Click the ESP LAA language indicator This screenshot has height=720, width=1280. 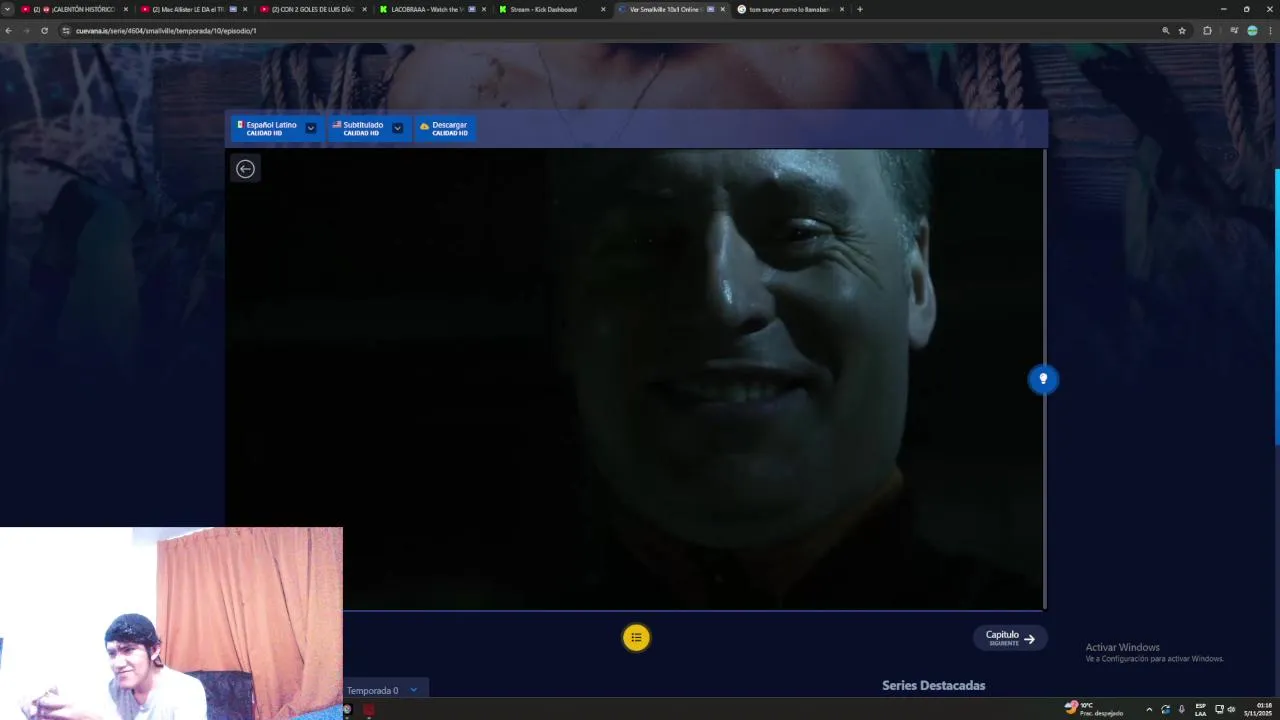click(x=1200, y=709)
